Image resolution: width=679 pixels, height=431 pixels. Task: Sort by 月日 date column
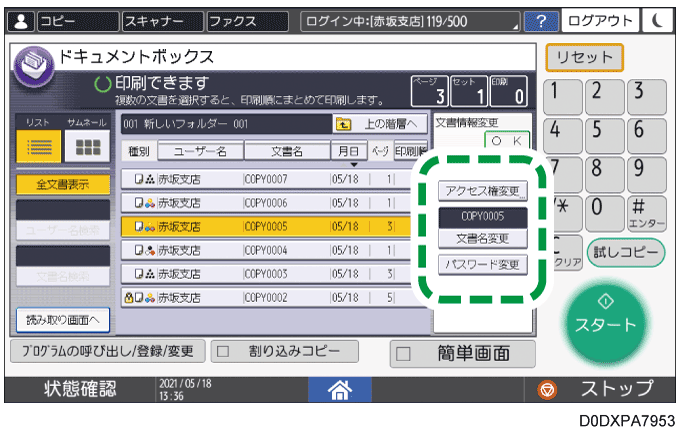click(349, 151)
